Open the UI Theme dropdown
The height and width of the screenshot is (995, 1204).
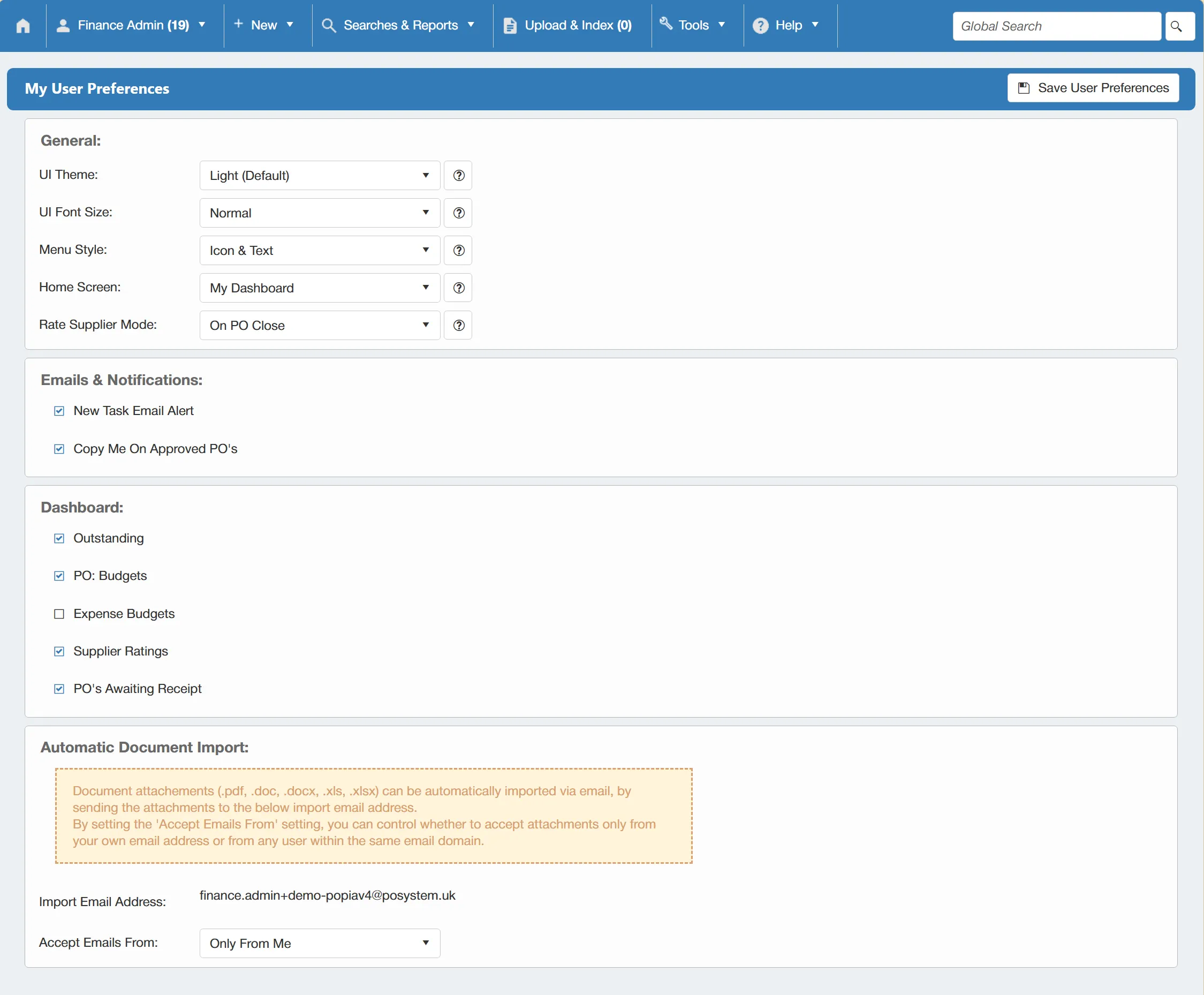(x=320, y=176)
